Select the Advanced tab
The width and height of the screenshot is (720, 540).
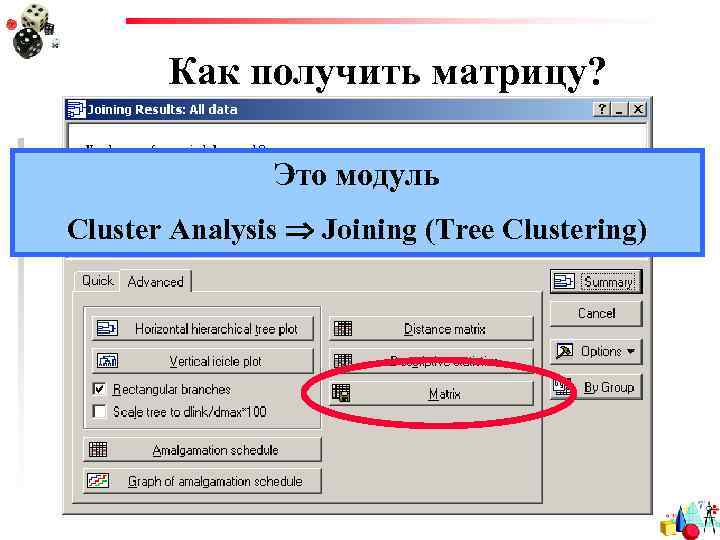pos(156,281)
